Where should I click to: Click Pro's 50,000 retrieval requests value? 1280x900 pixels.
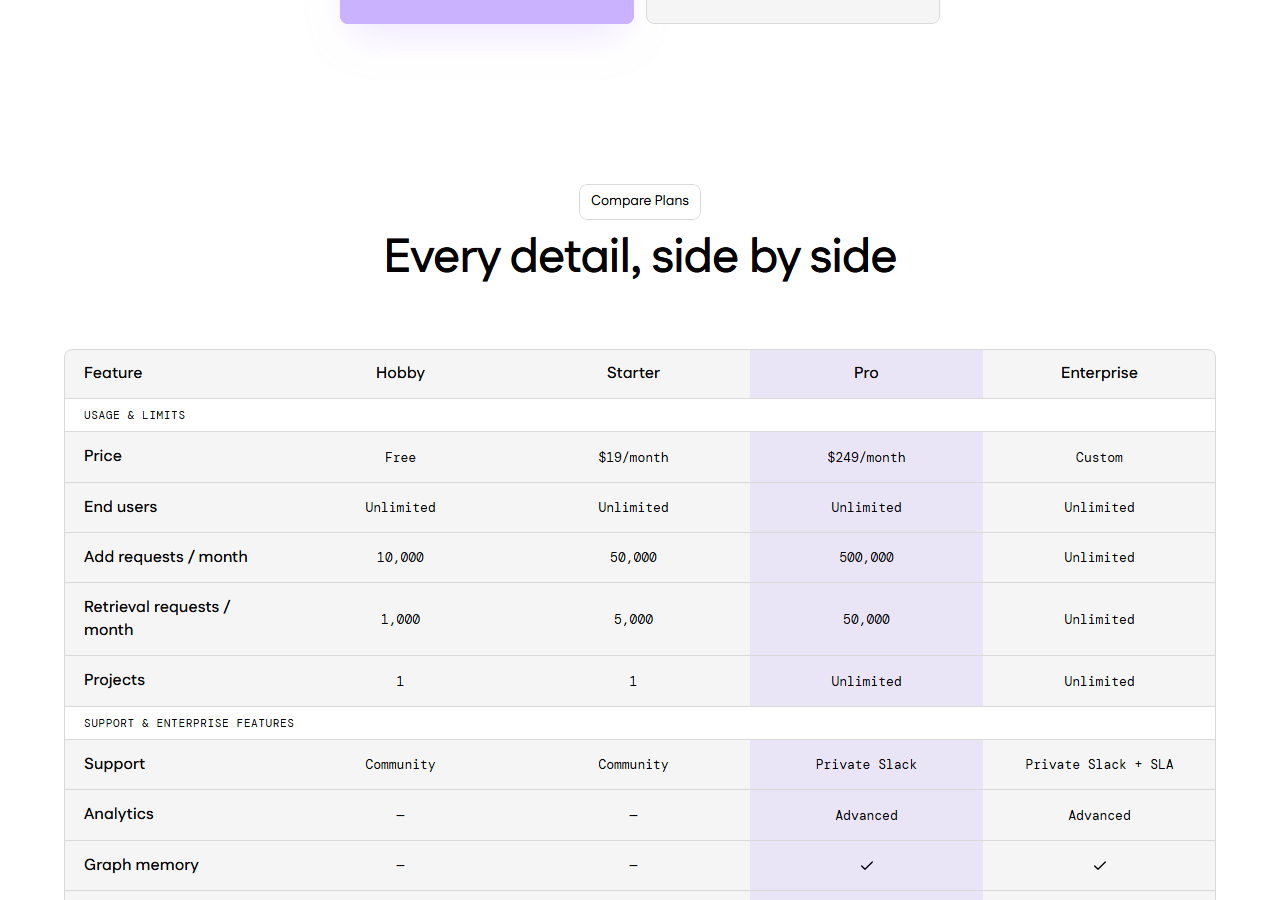pos(866,619)
